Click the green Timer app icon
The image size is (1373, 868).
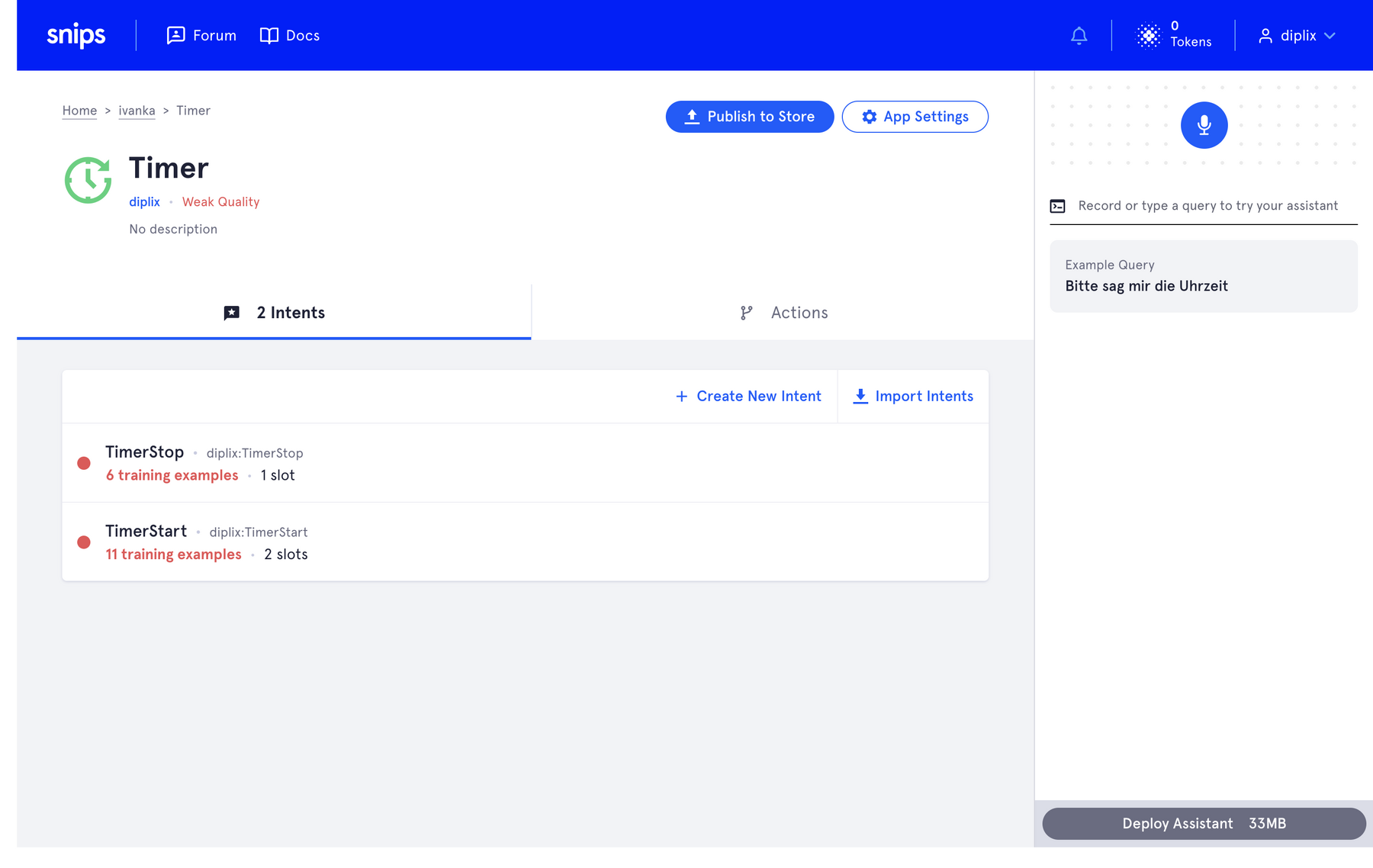pos(88,180)
